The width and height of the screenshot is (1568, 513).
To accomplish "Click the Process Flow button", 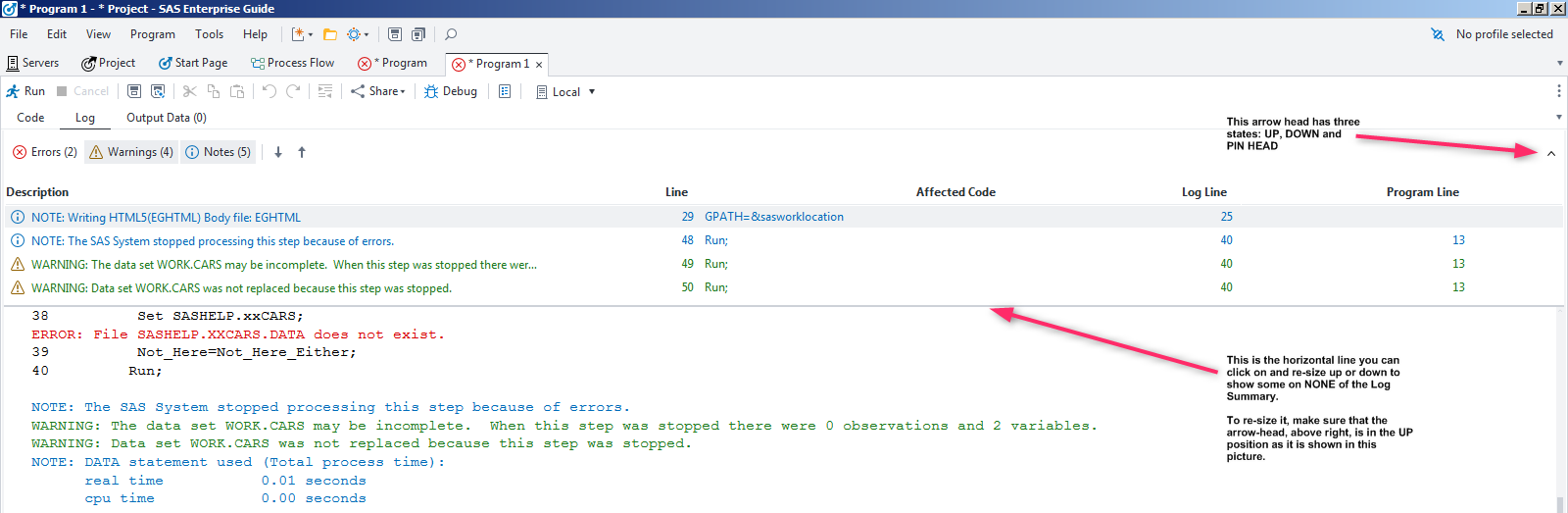I will (292, 63).
